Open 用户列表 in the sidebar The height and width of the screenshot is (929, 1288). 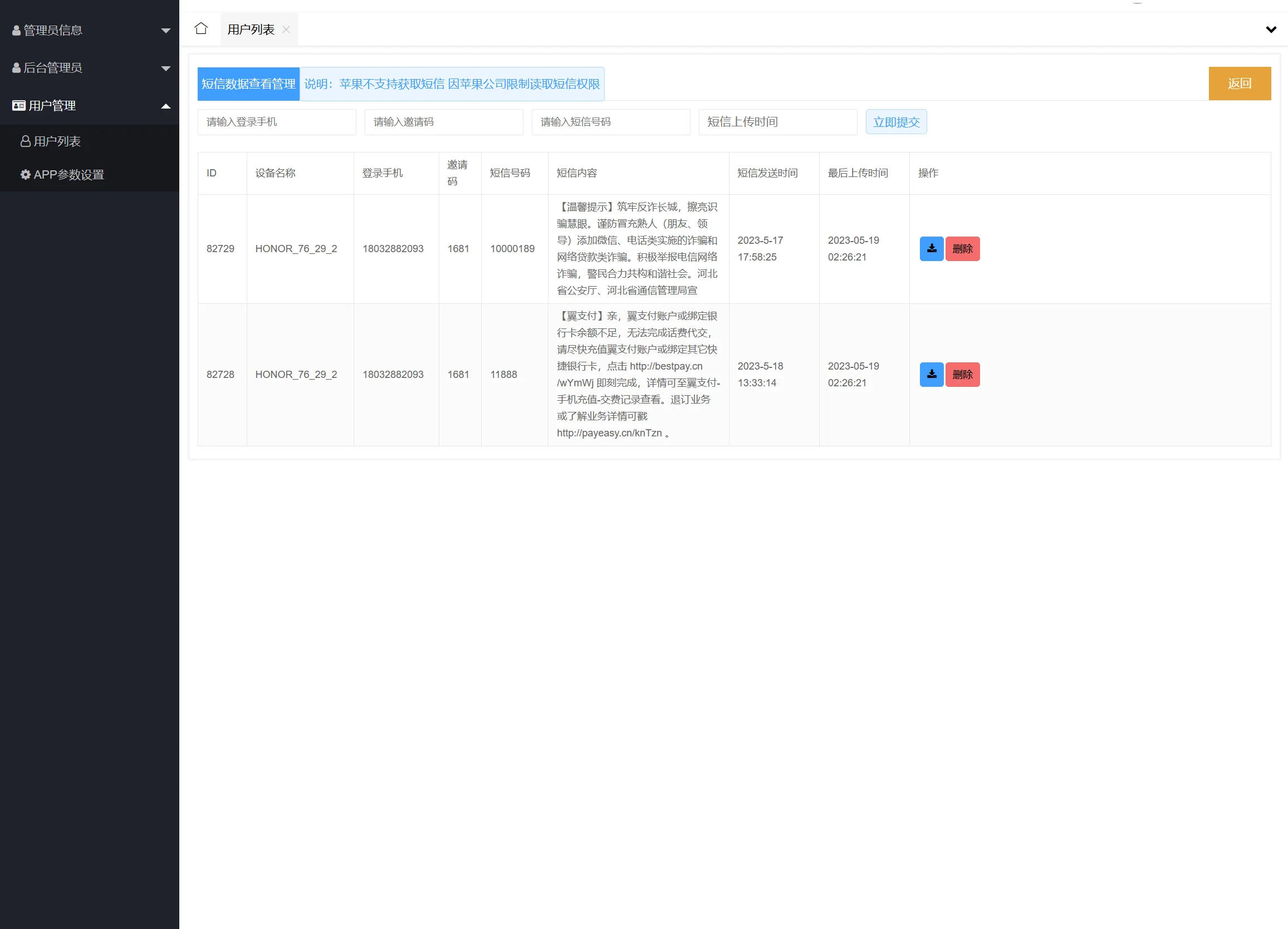(57, 141)
